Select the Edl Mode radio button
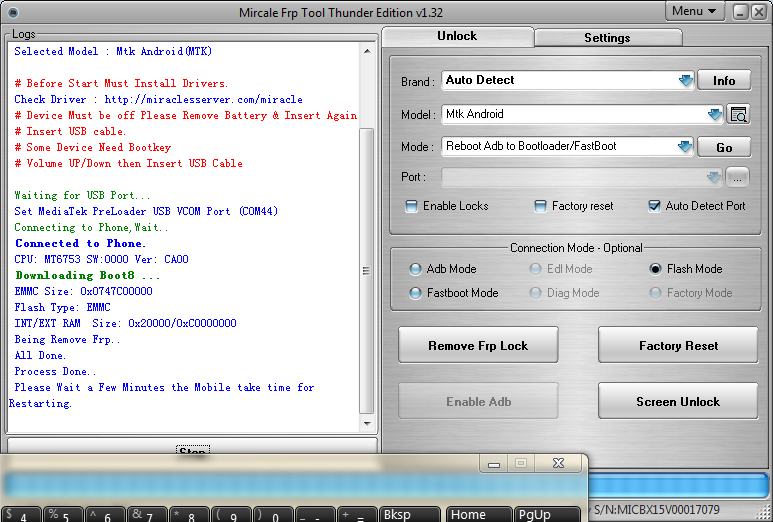The height and width of the screenshot is (522, 773). [535, 269]
